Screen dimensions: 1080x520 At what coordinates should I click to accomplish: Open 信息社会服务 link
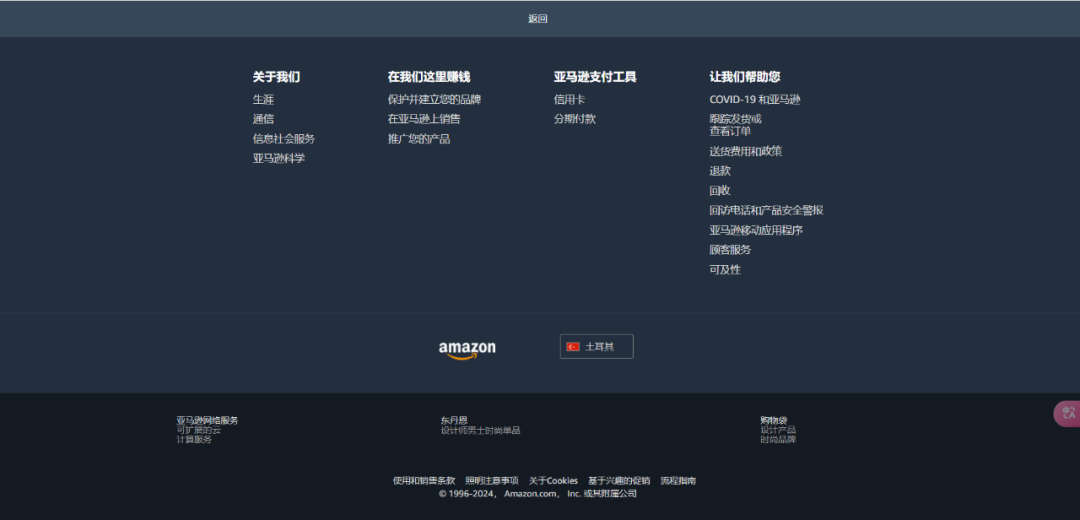(x=284, y=139)
